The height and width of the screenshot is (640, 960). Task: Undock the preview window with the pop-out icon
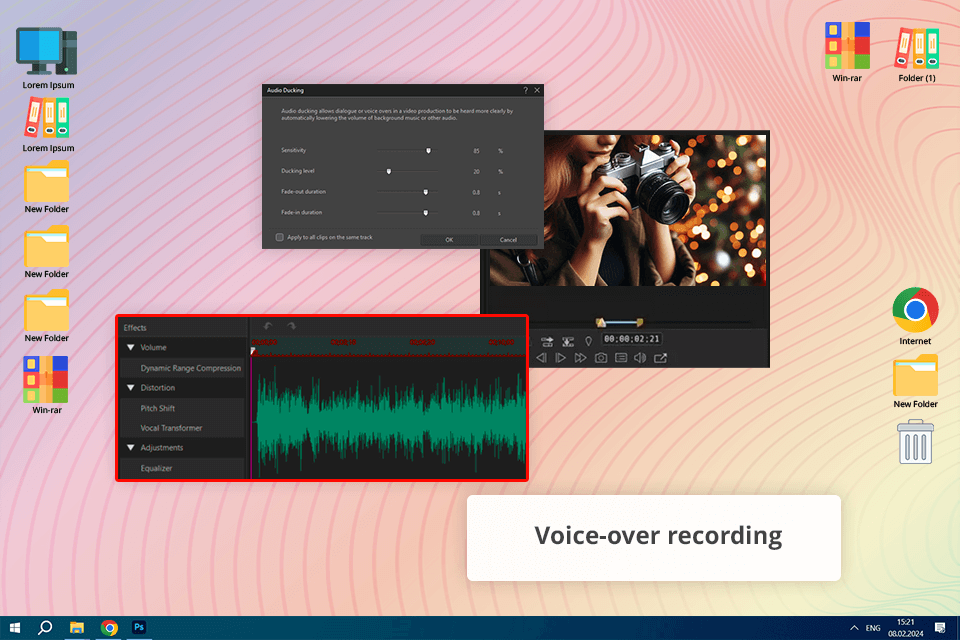660,358
